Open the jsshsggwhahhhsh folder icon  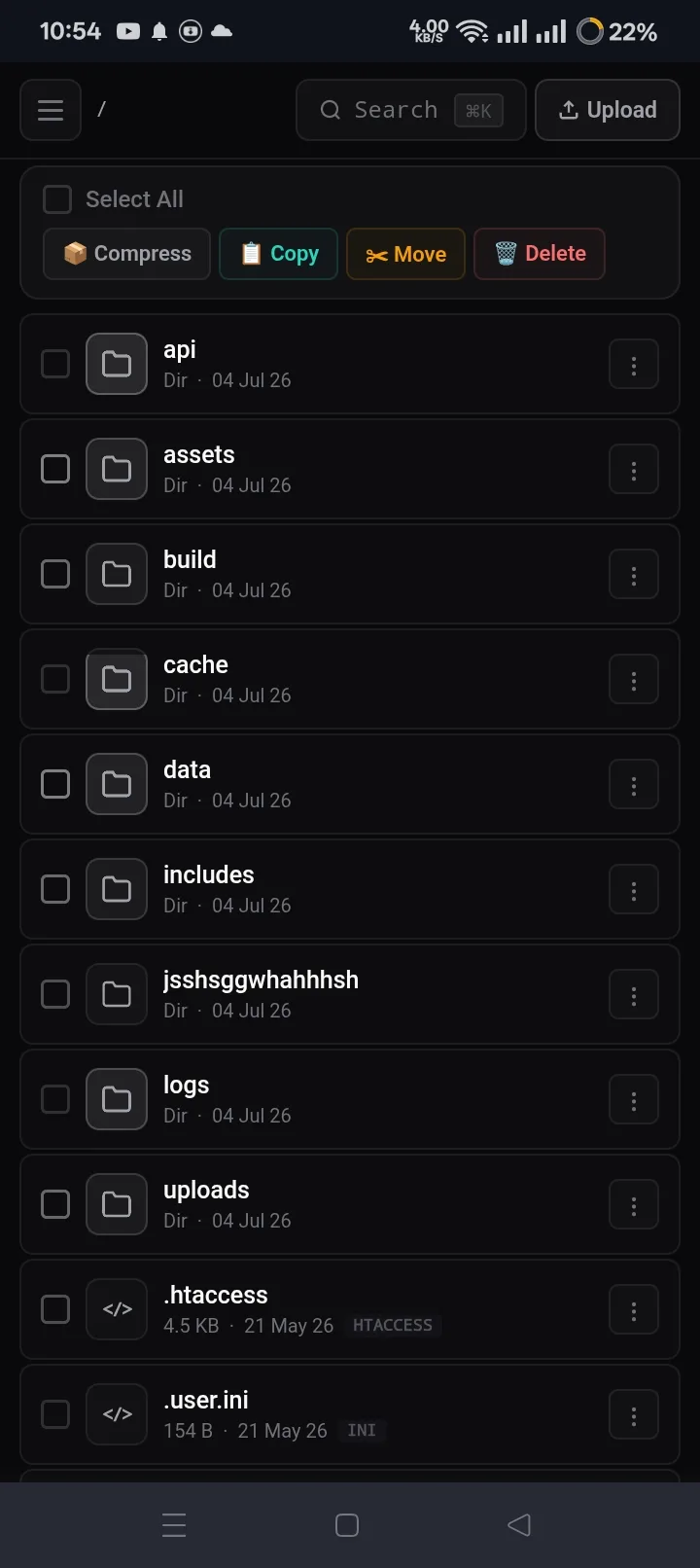tap(117, 994)
